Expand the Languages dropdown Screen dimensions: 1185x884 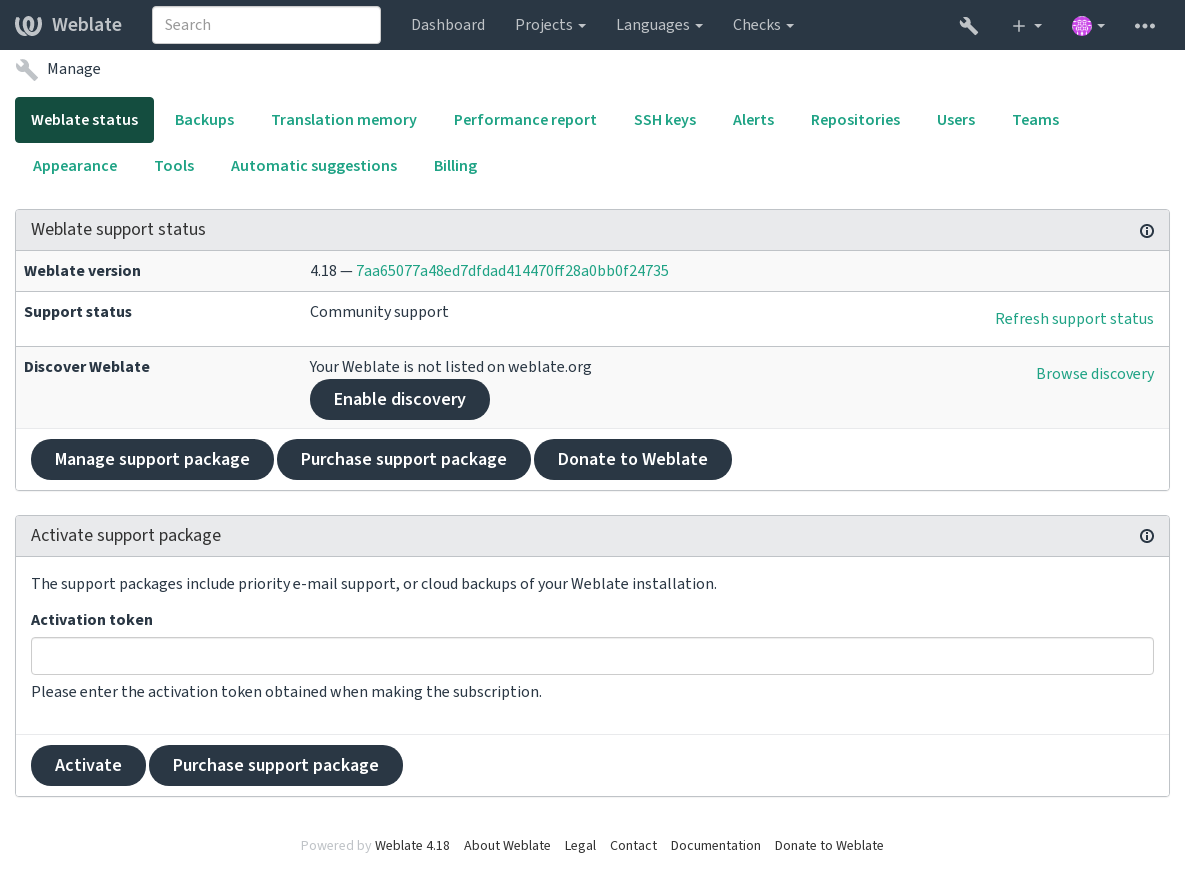click(x=659, y=25)
